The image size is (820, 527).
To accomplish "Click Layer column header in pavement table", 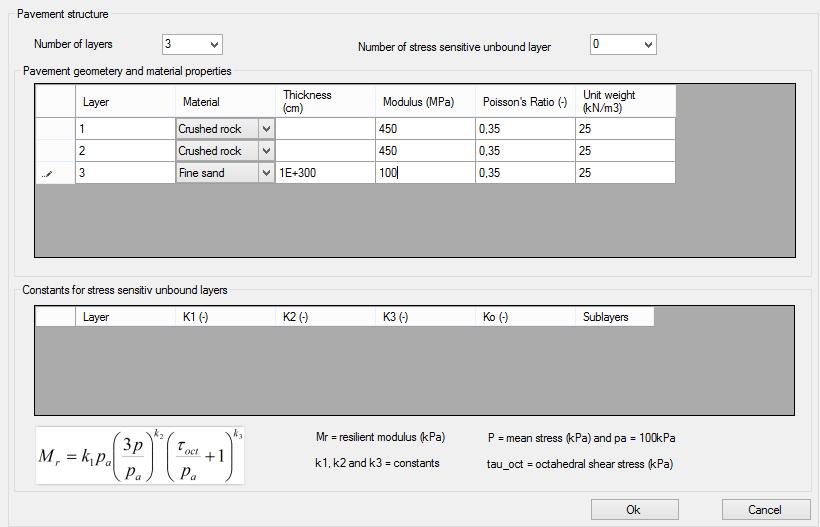I will 126,101.
